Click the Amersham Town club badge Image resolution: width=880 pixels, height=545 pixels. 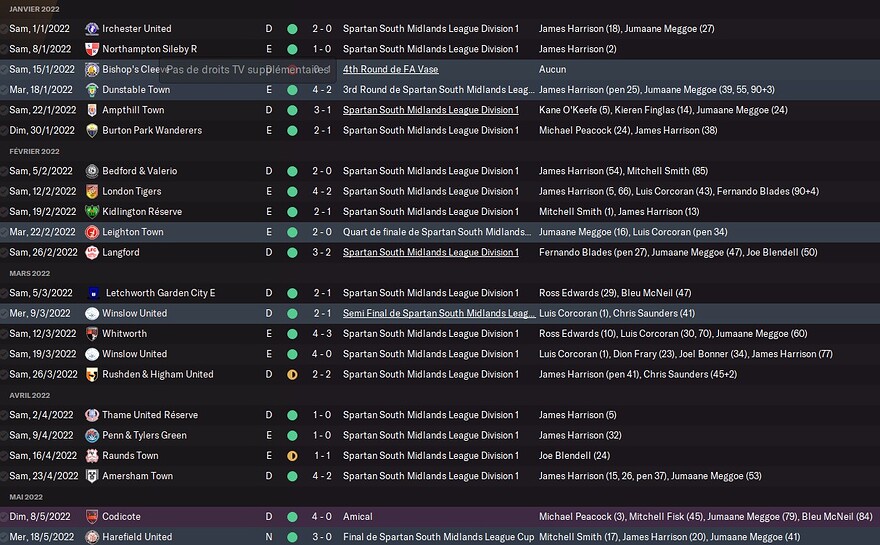coord(92,476)
